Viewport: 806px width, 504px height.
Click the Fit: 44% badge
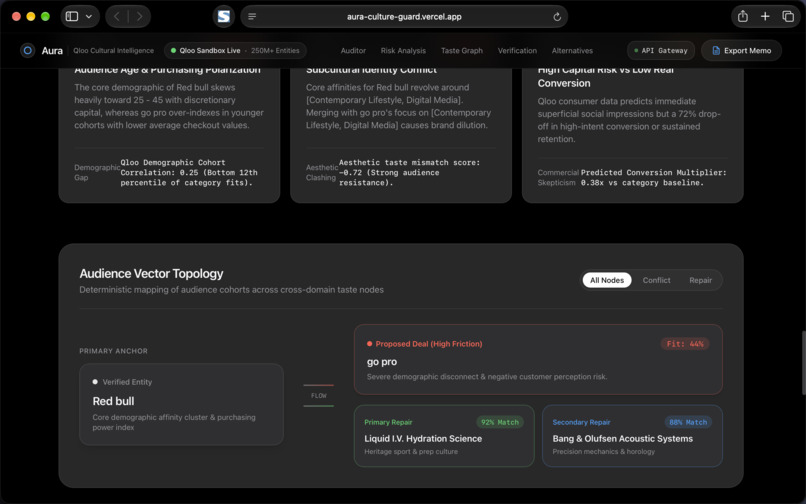pyautogui.click(x=685, y=344)
